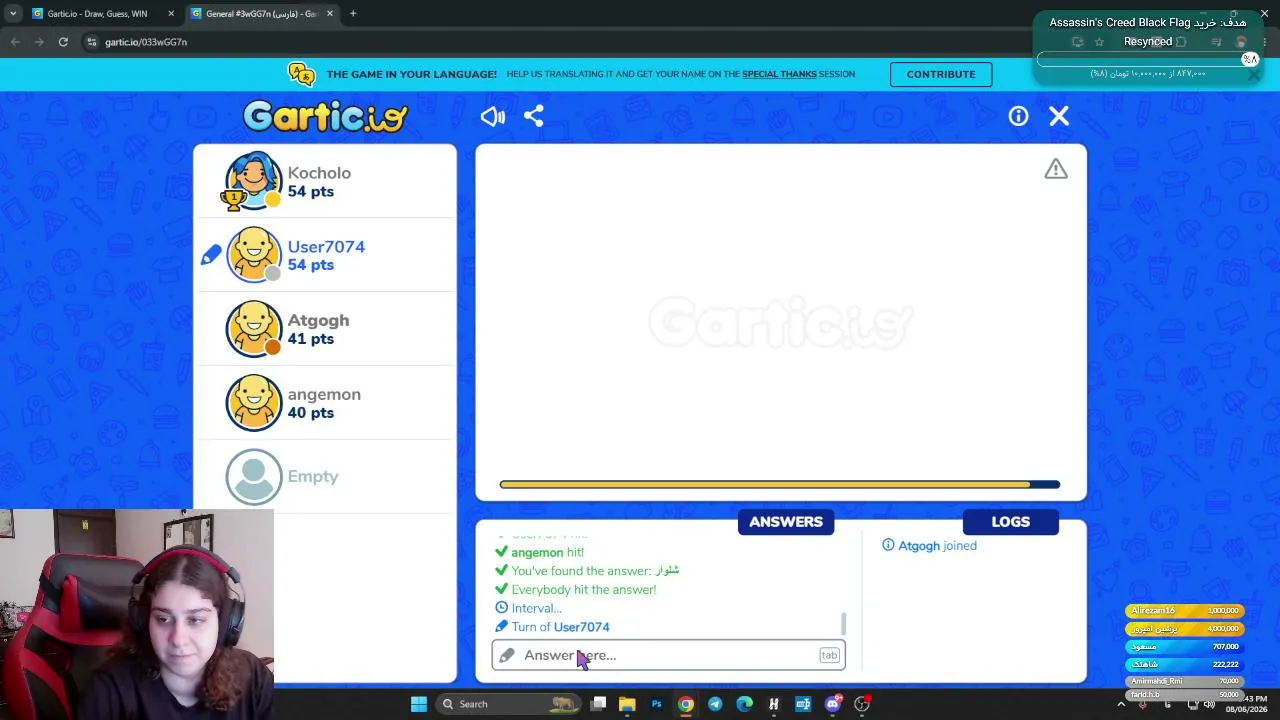Switch to General #3wGG7n browser tab

pos(262,14)
